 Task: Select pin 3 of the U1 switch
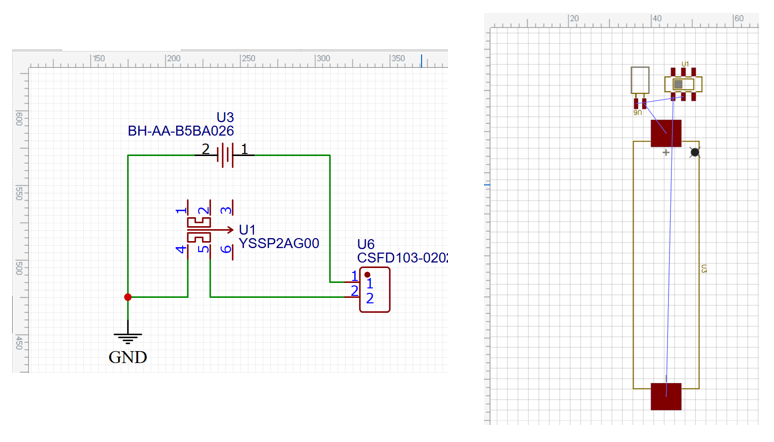[227, 209]
